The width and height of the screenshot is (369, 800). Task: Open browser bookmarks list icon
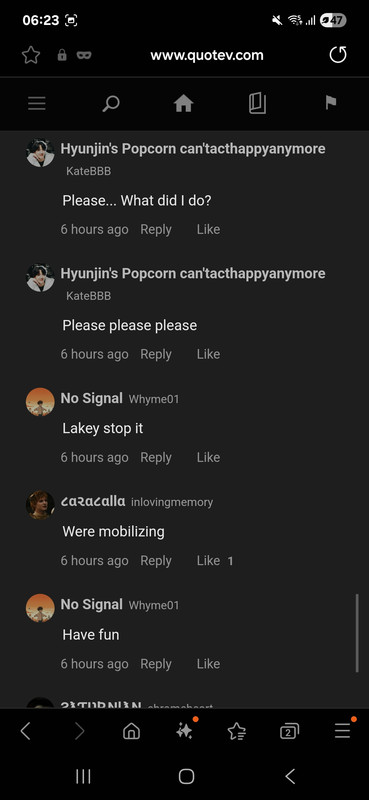pyautogui.click(x=237, y=732)
